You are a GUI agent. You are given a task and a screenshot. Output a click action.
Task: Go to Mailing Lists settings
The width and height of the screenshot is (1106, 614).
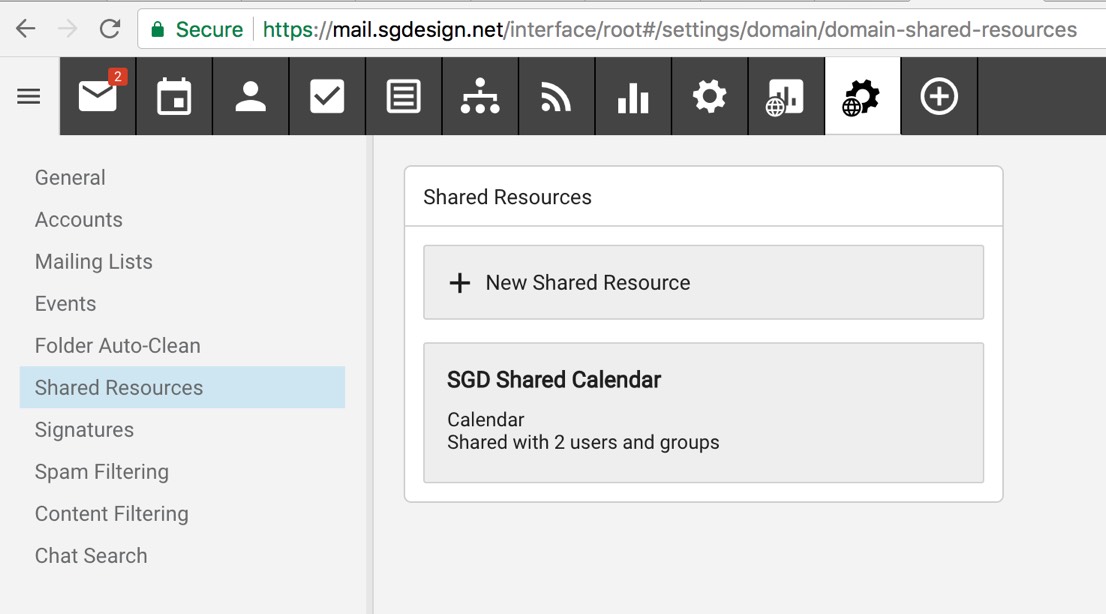coord(94,262)
